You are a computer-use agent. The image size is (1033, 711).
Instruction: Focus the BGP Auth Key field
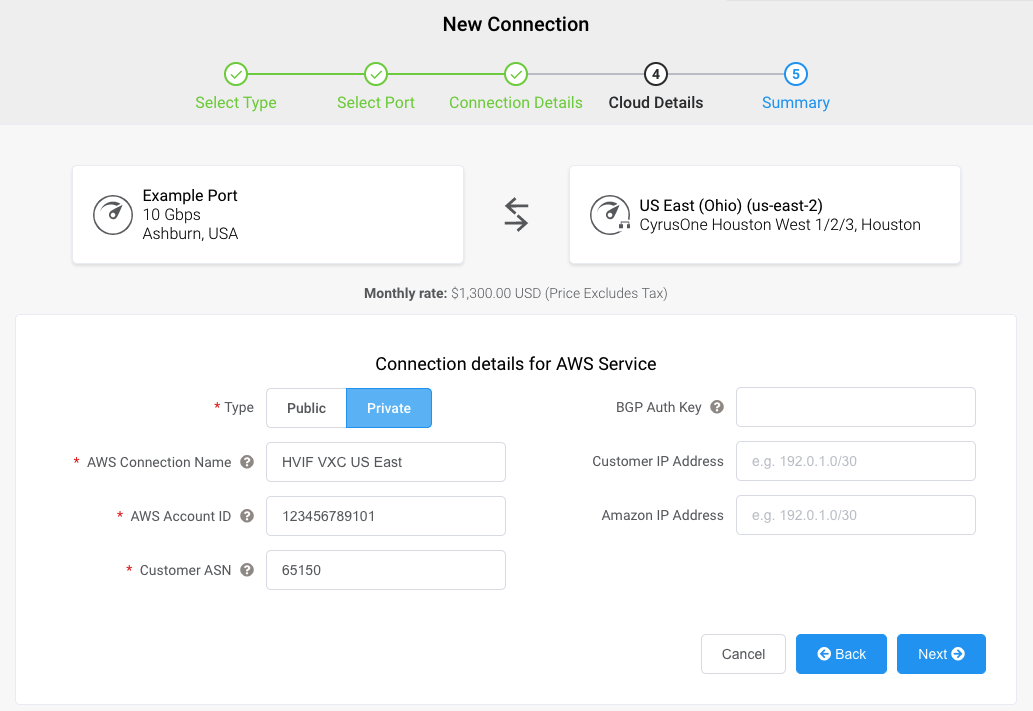pos(856,407)
